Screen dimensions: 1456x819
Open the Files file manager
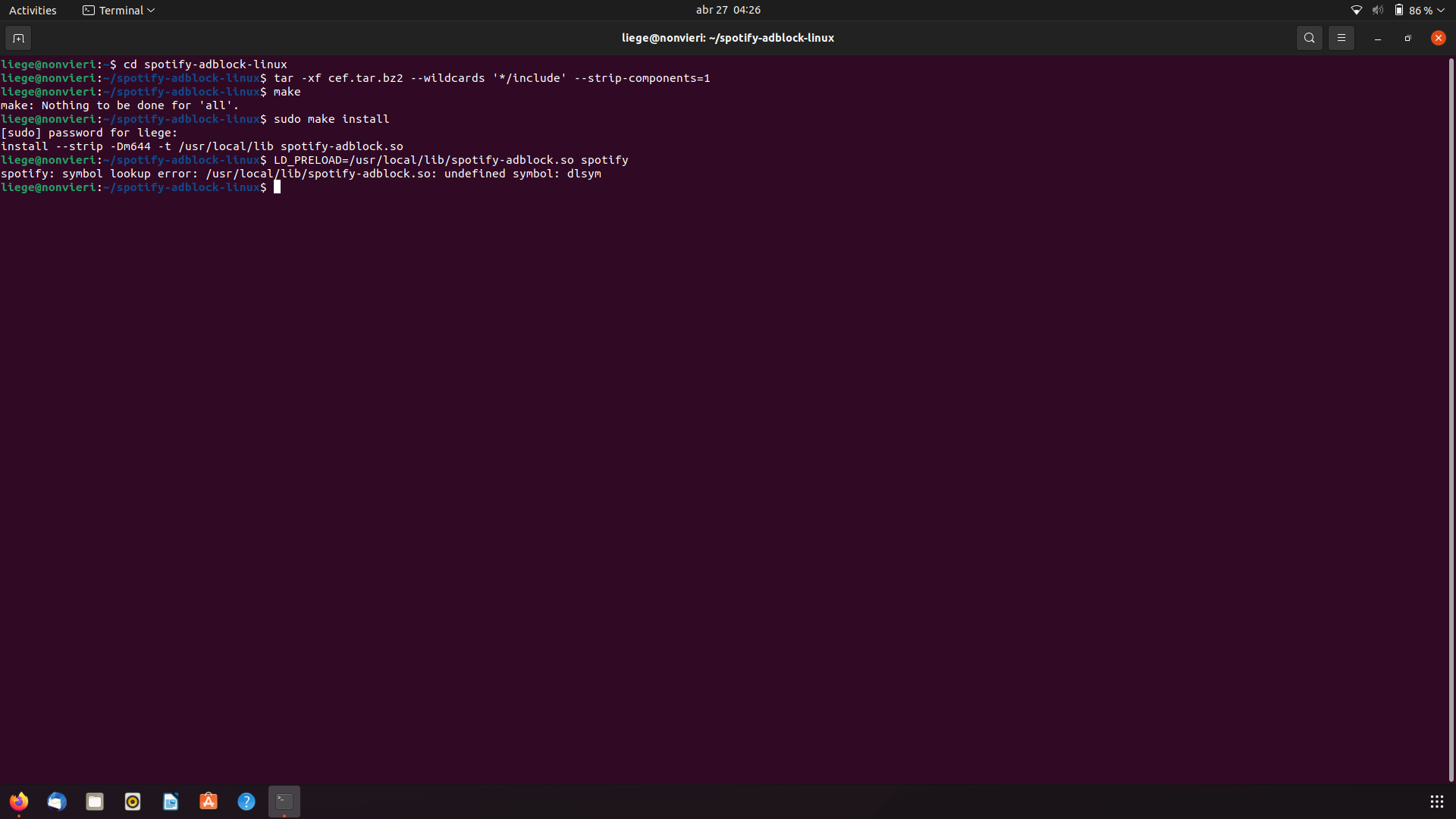94,802
